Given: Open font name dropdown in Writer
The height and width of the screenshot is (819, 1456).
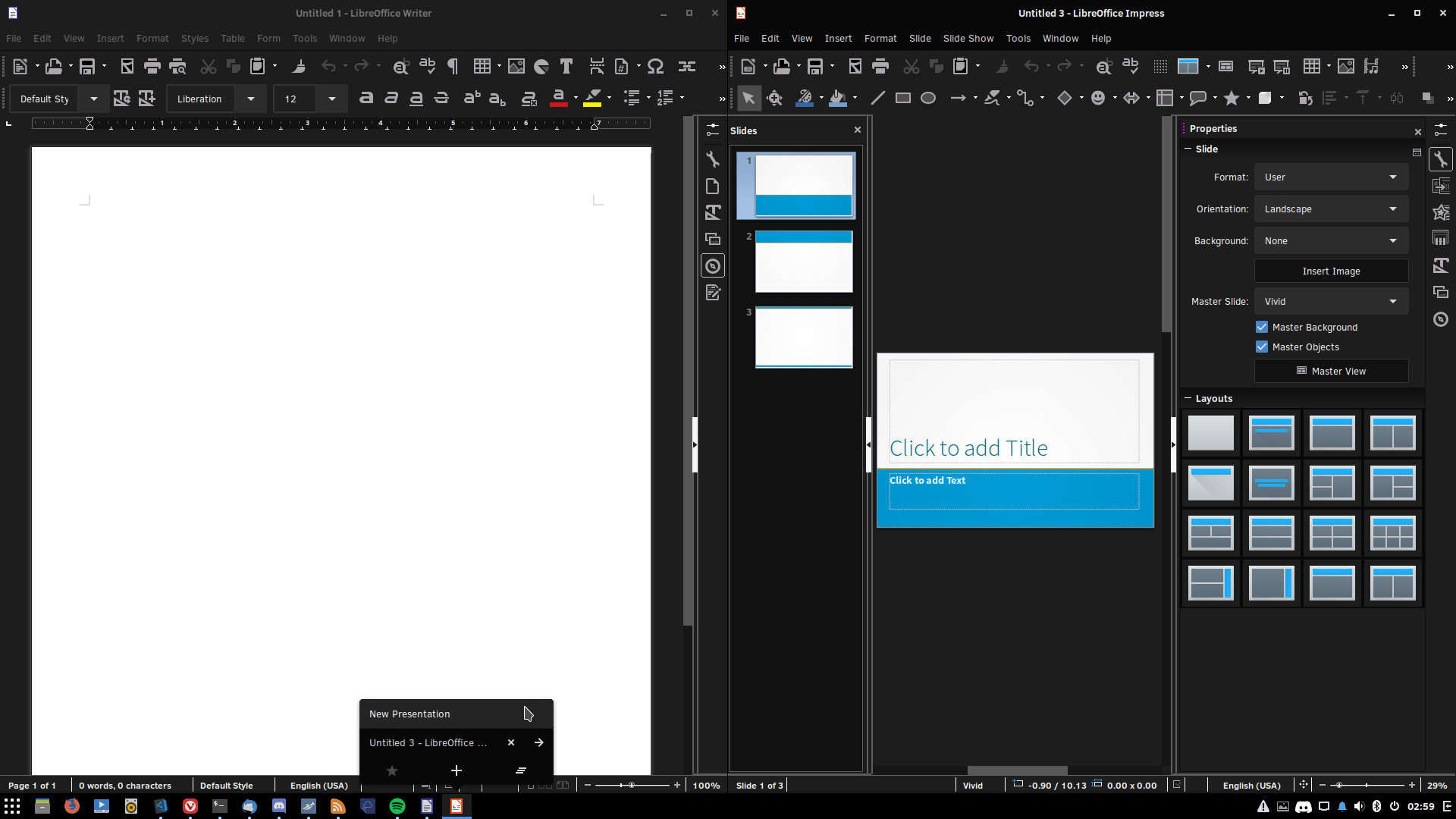Looking at the screenshot, I should (251, 99).
